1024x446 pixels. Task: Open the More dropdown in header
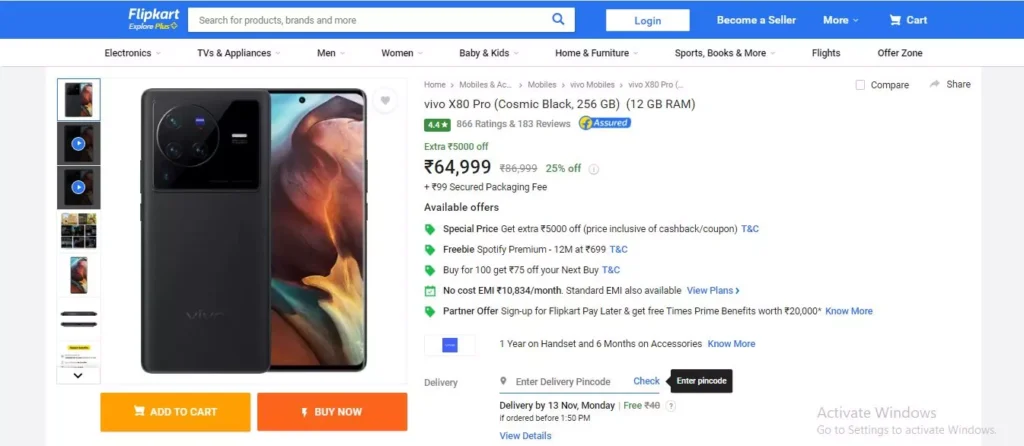point(840,20)
